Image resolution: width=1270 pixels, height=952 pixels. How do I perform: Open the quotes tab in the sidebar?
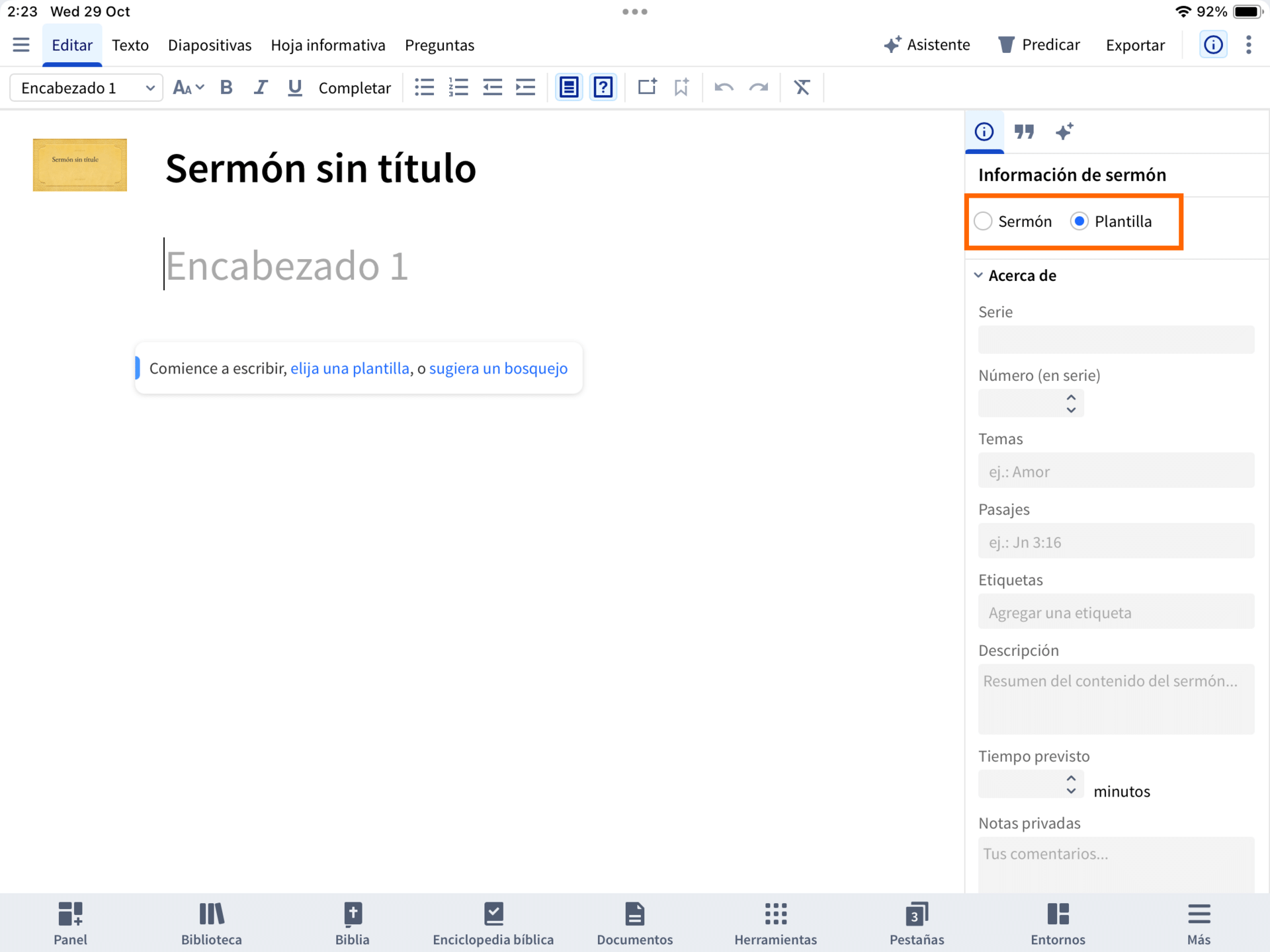click(1024, 132)
